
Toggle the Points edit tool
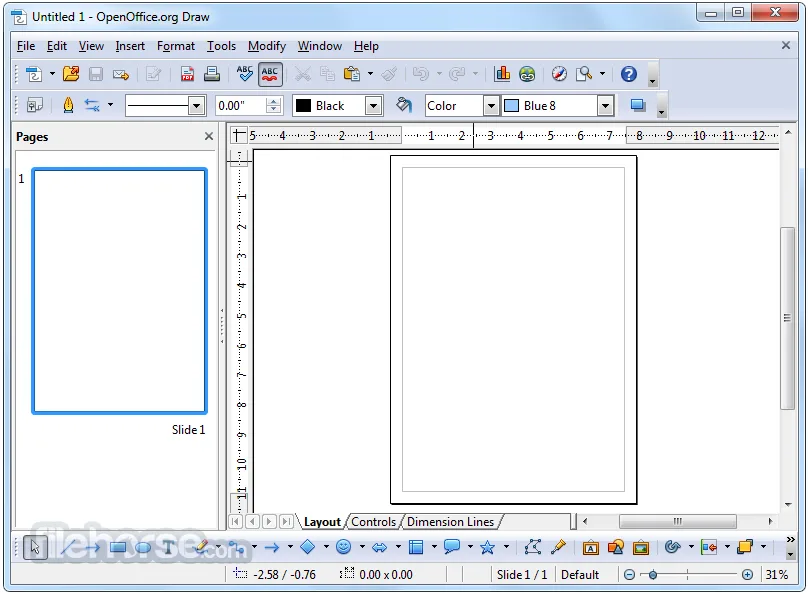click(x=533, y=547)
